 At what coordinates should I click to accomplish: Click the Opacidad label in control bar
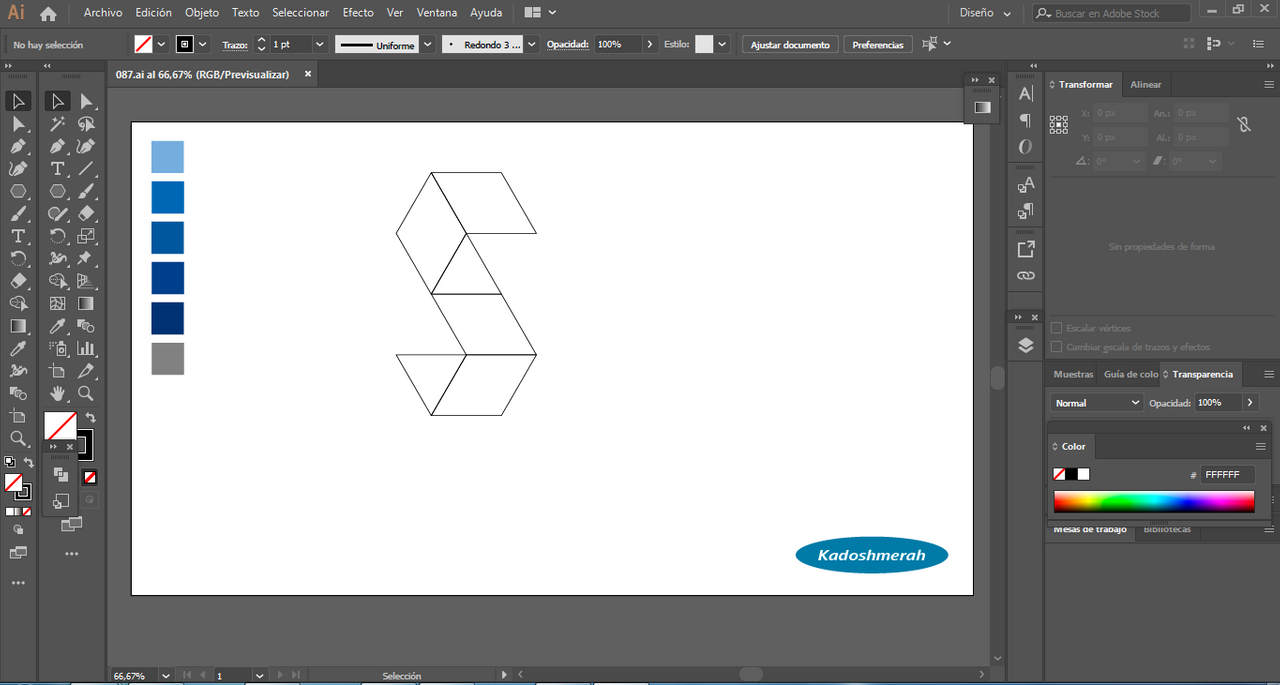click(568, 44)
